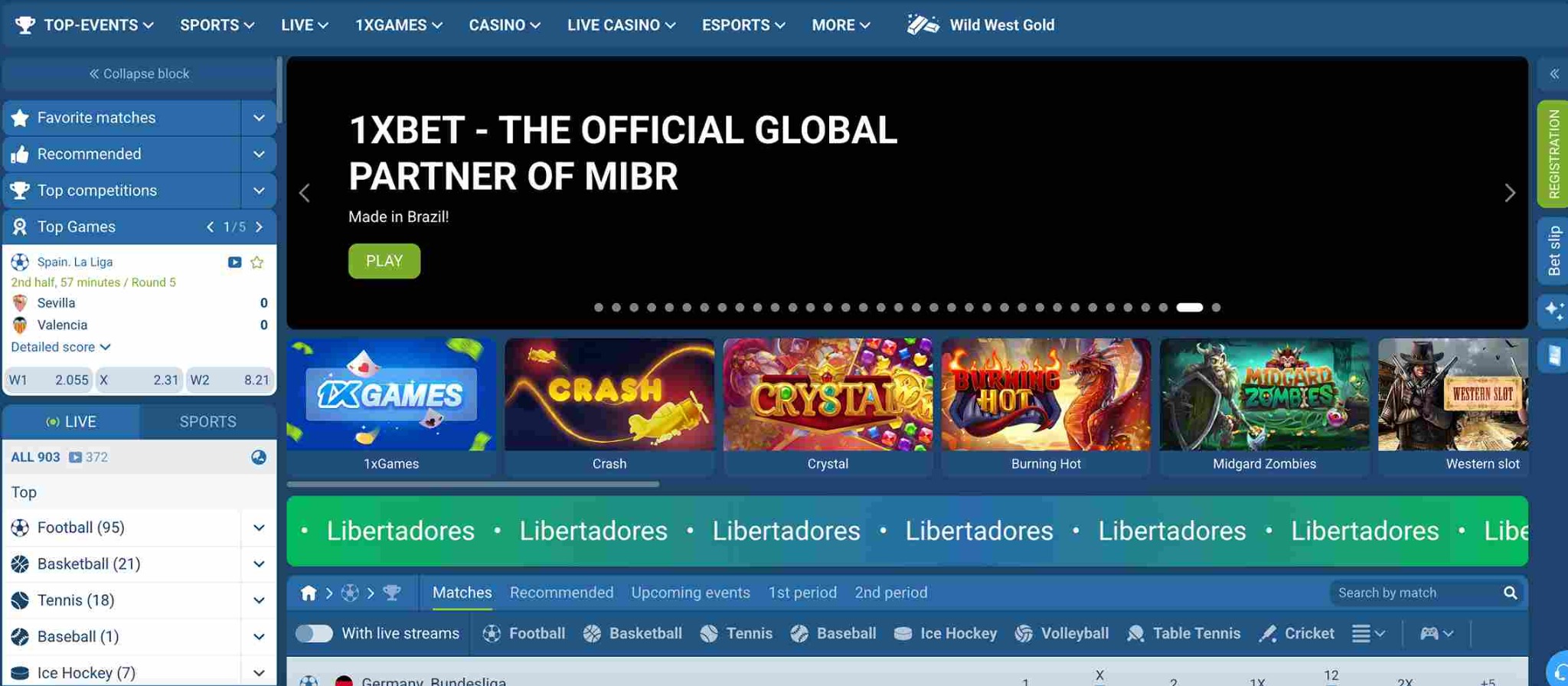The width and height of the screenshot is (1568, 686).
Task: Click the sparkle icon on right sidebar
Action: 1554,310
